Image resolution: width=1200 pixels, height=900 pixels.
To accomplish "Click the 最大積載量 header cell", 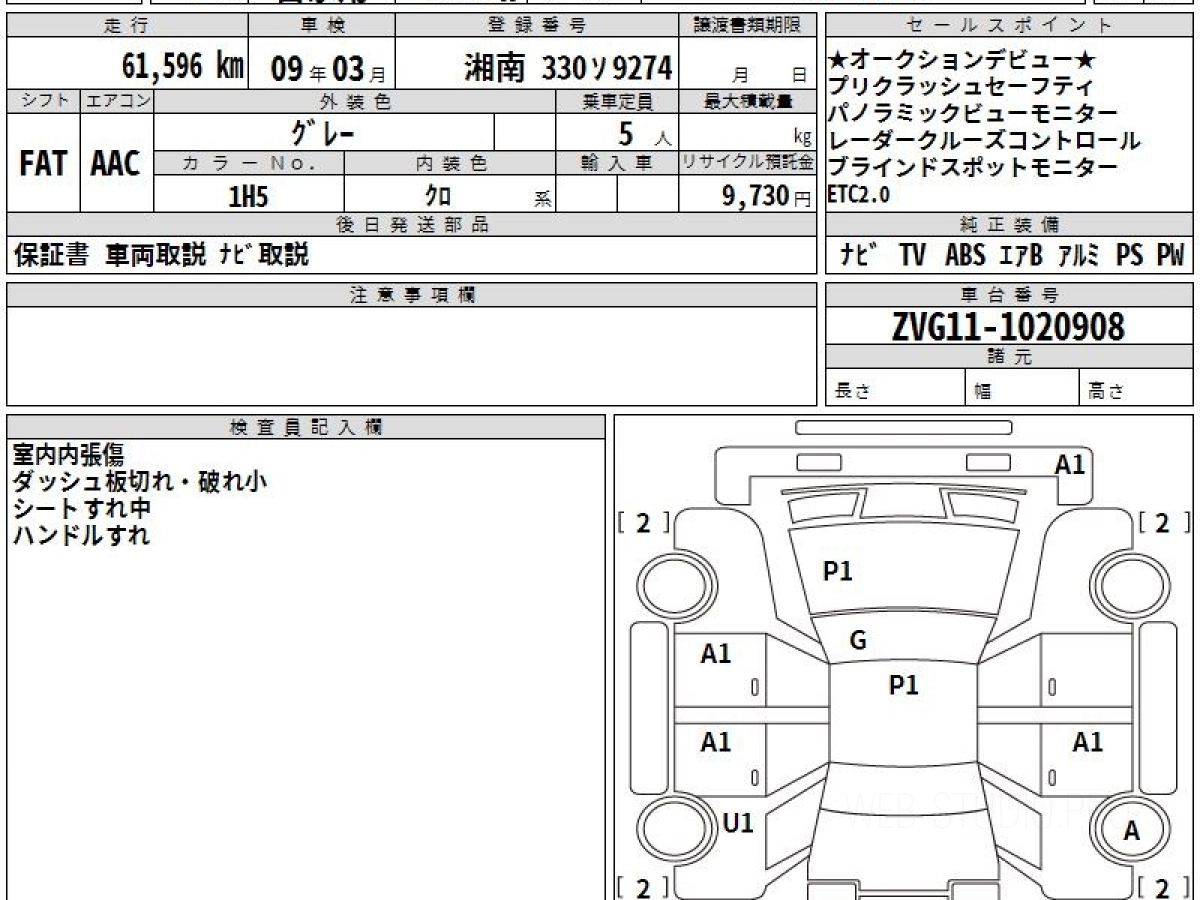I will [x=749, y=101].
